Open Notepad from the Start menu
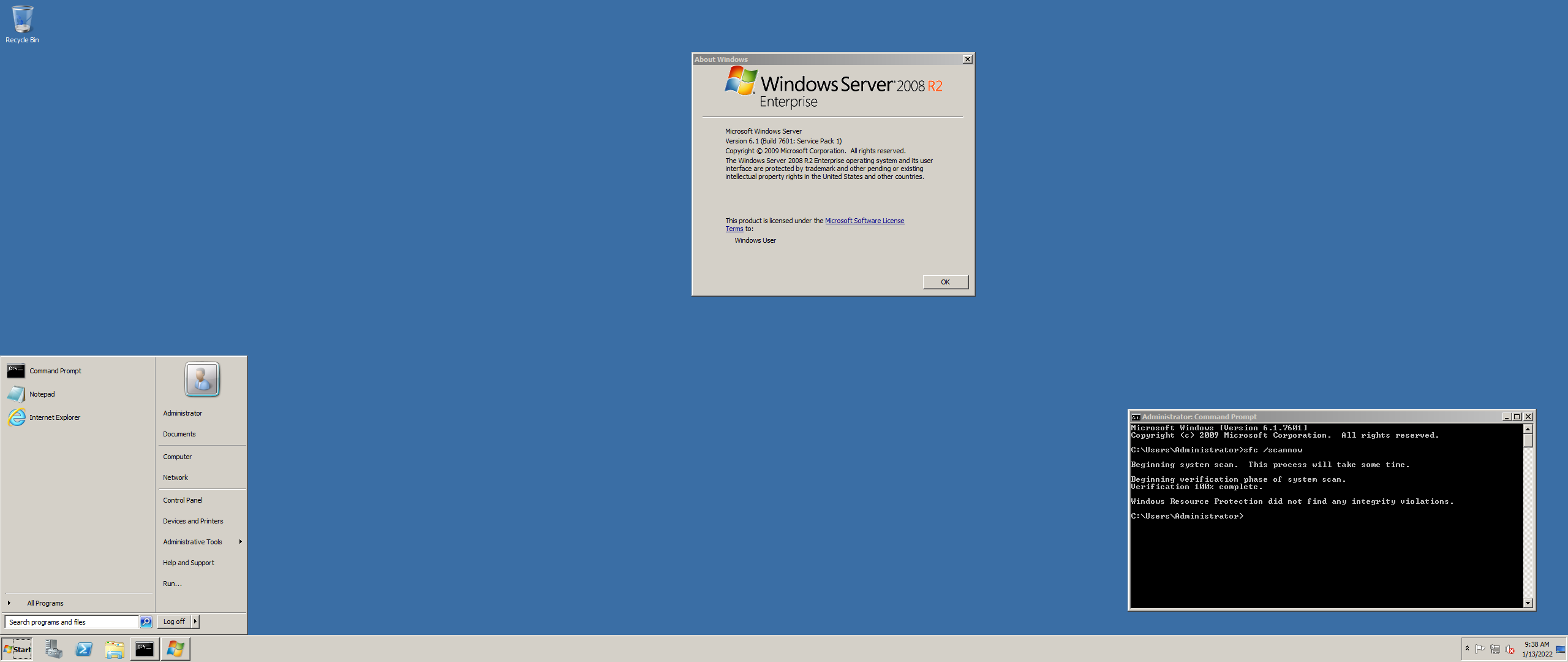Image resolution: width=1568 pixels, height=662 pixels. (78, 394)
